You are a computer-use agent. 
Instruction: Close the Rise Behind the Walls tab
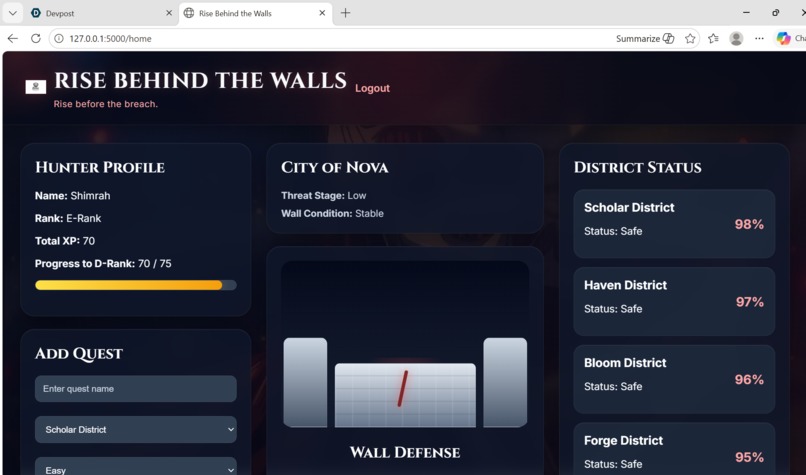point(322,13)
